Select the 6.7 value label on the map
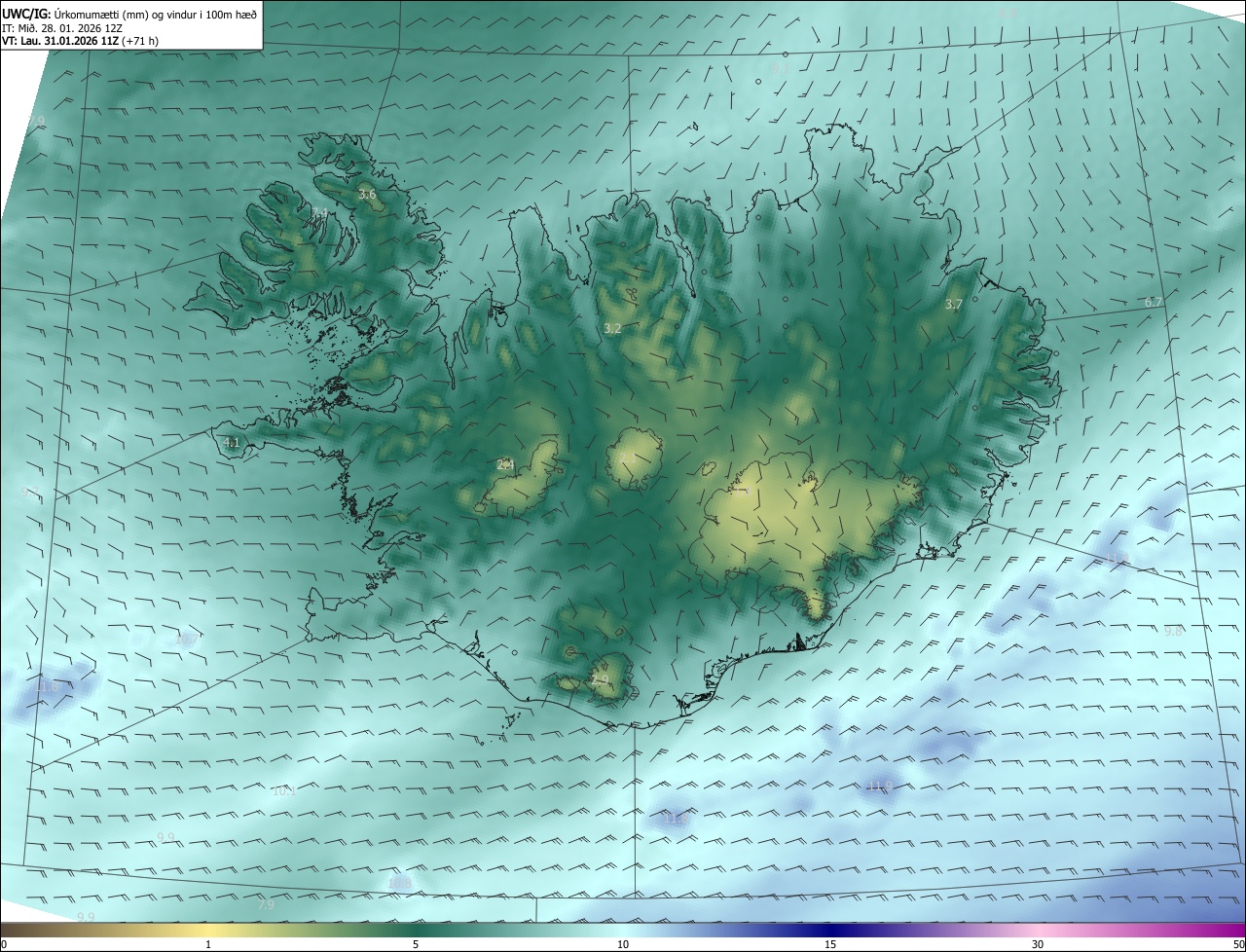1246x952 pixels. click(1154, 303)
